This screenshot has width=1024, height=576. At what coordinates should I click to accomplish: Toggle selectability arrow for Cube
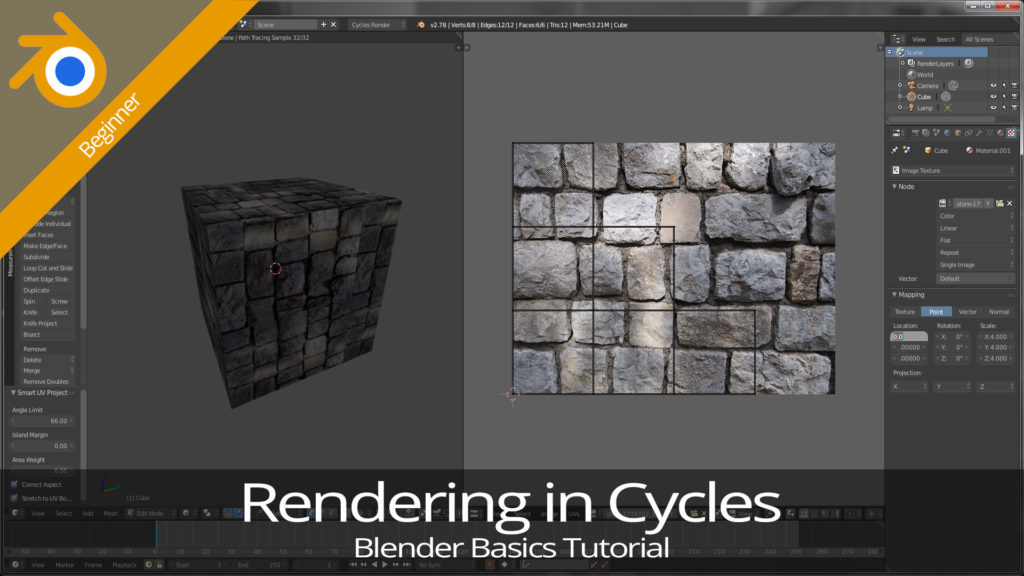click(1004, 97)
